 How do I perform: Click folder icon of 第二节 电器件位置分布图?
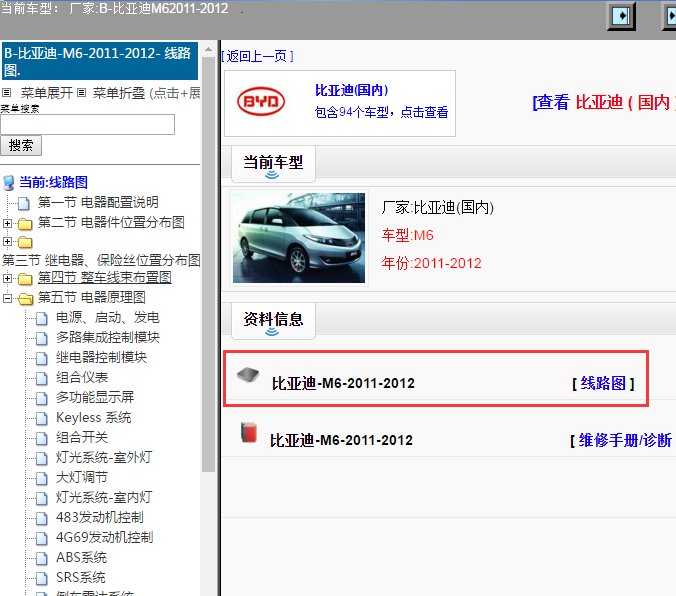[x=25, y=223]
